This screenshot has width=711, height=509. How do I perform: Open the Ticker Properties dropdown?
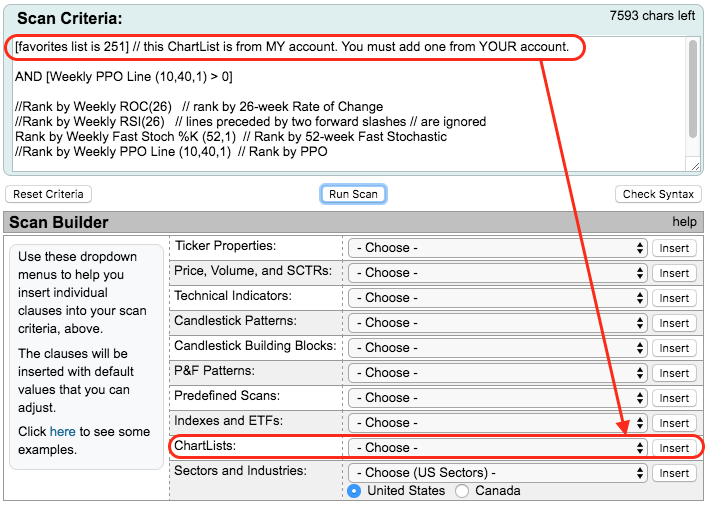click(497, 248)
